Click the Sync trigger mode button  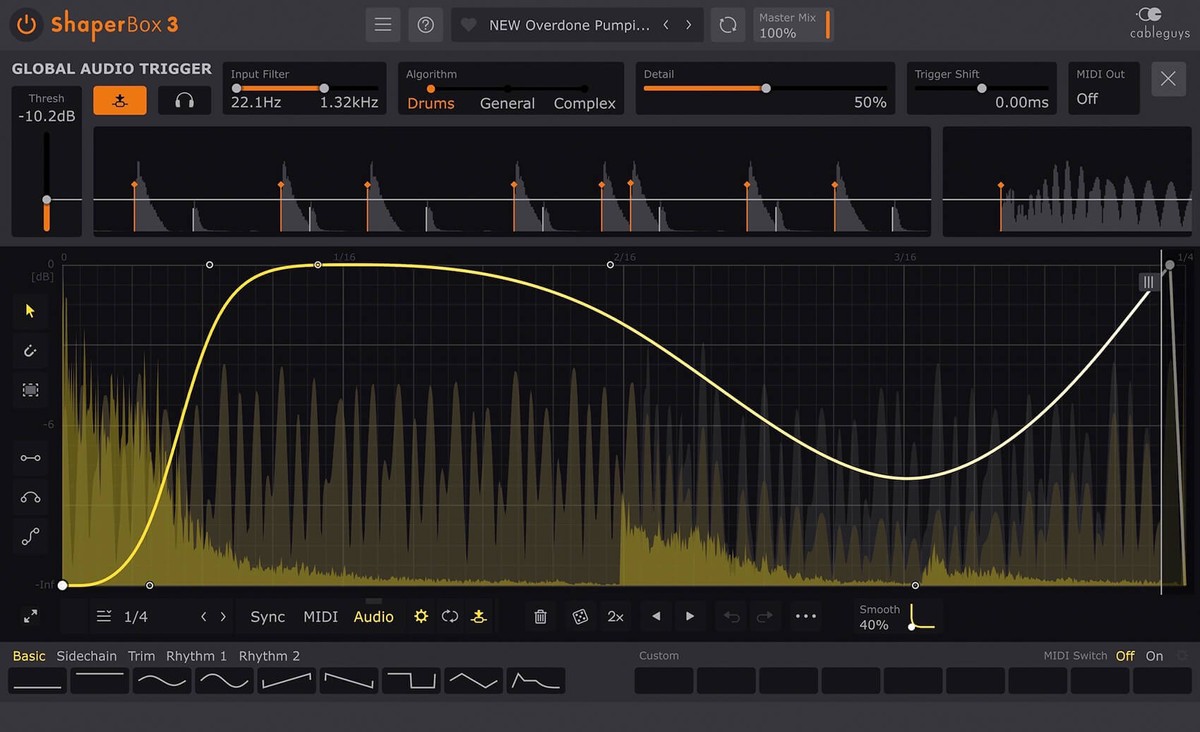268,617
